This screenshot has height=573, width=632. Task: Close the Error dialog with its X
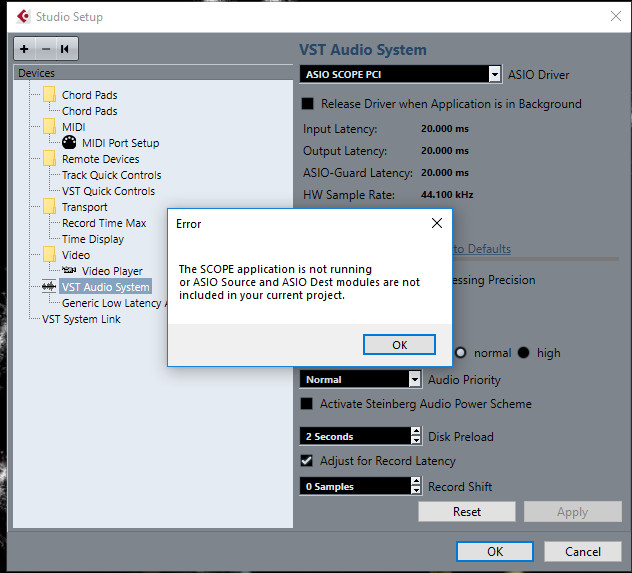(x=437, y=223)
